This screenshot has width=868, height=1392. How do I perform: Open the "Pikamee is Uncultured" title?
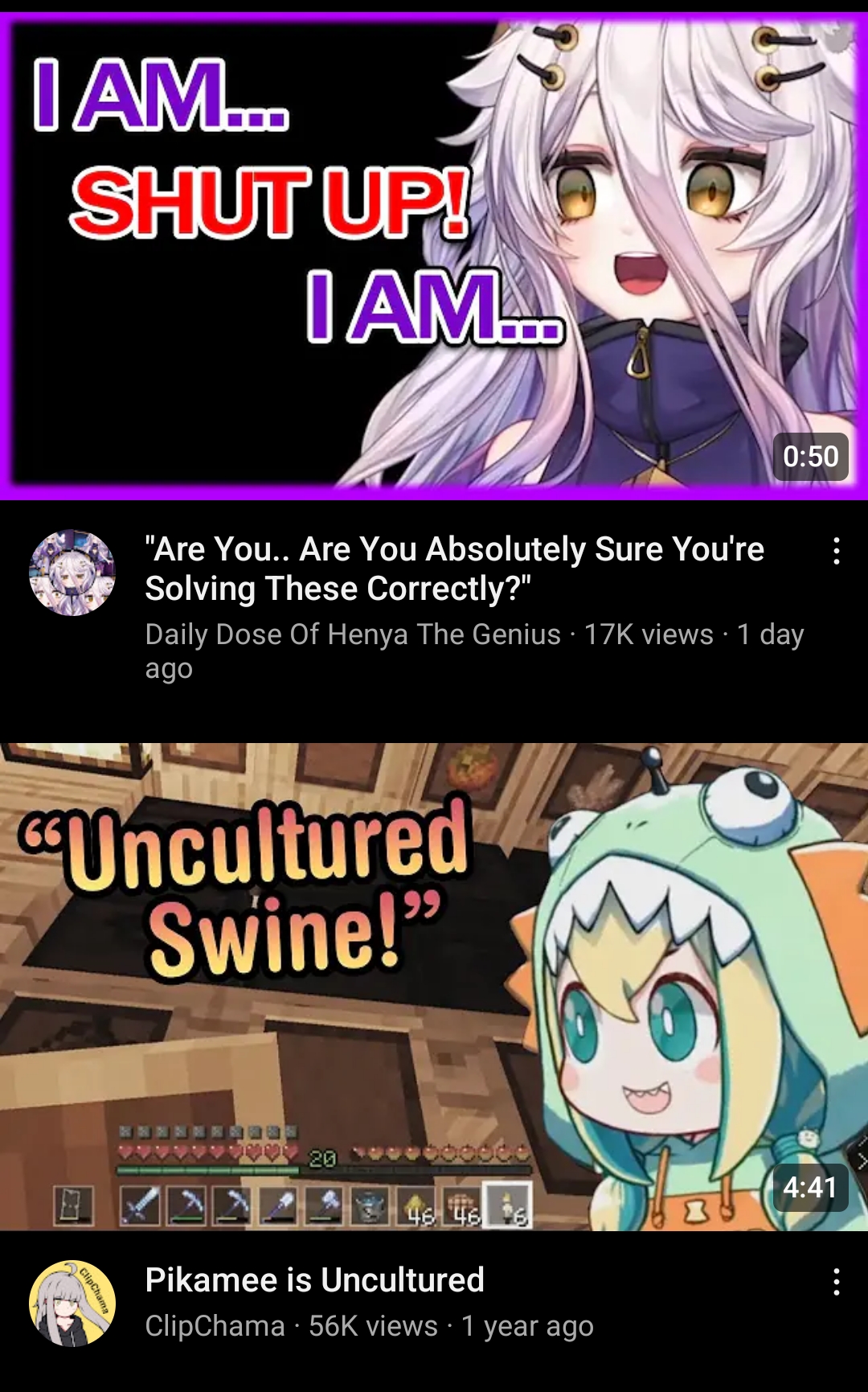tap(315, 1279)
